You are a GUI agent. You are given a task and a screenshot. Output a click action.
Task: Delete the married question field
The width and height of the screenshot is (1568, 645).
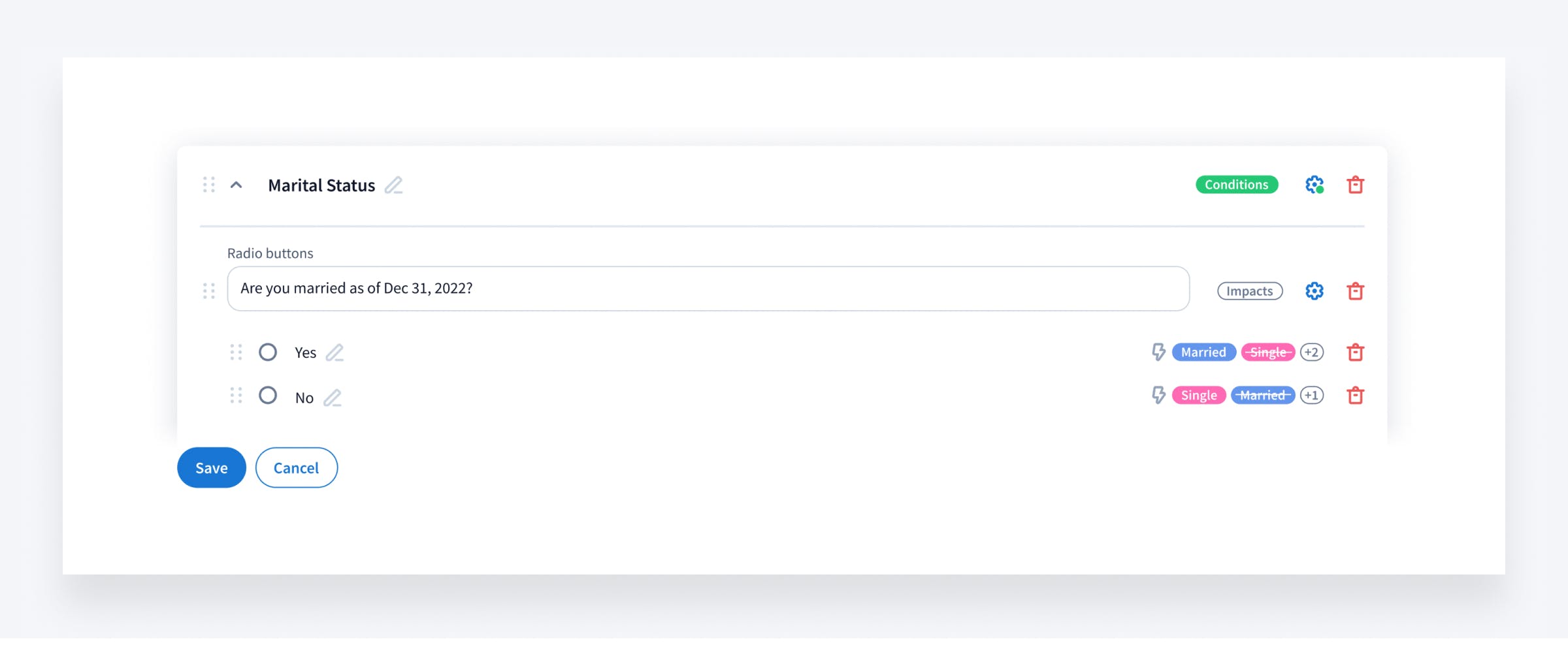pyautogui.click(x=1356, y=291)
